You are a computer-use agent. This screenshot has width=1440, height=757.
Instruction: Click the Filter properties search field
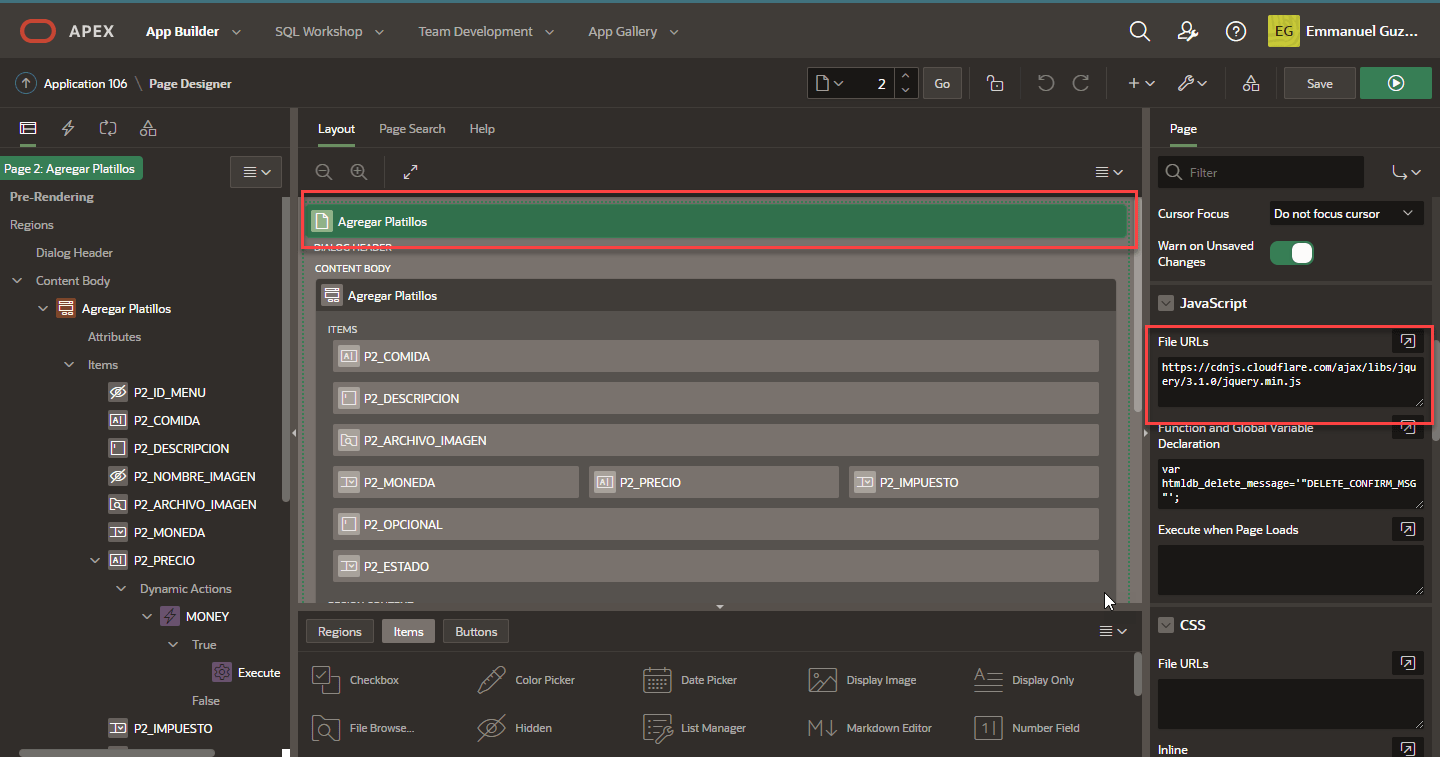click(x=1261, y=172)
